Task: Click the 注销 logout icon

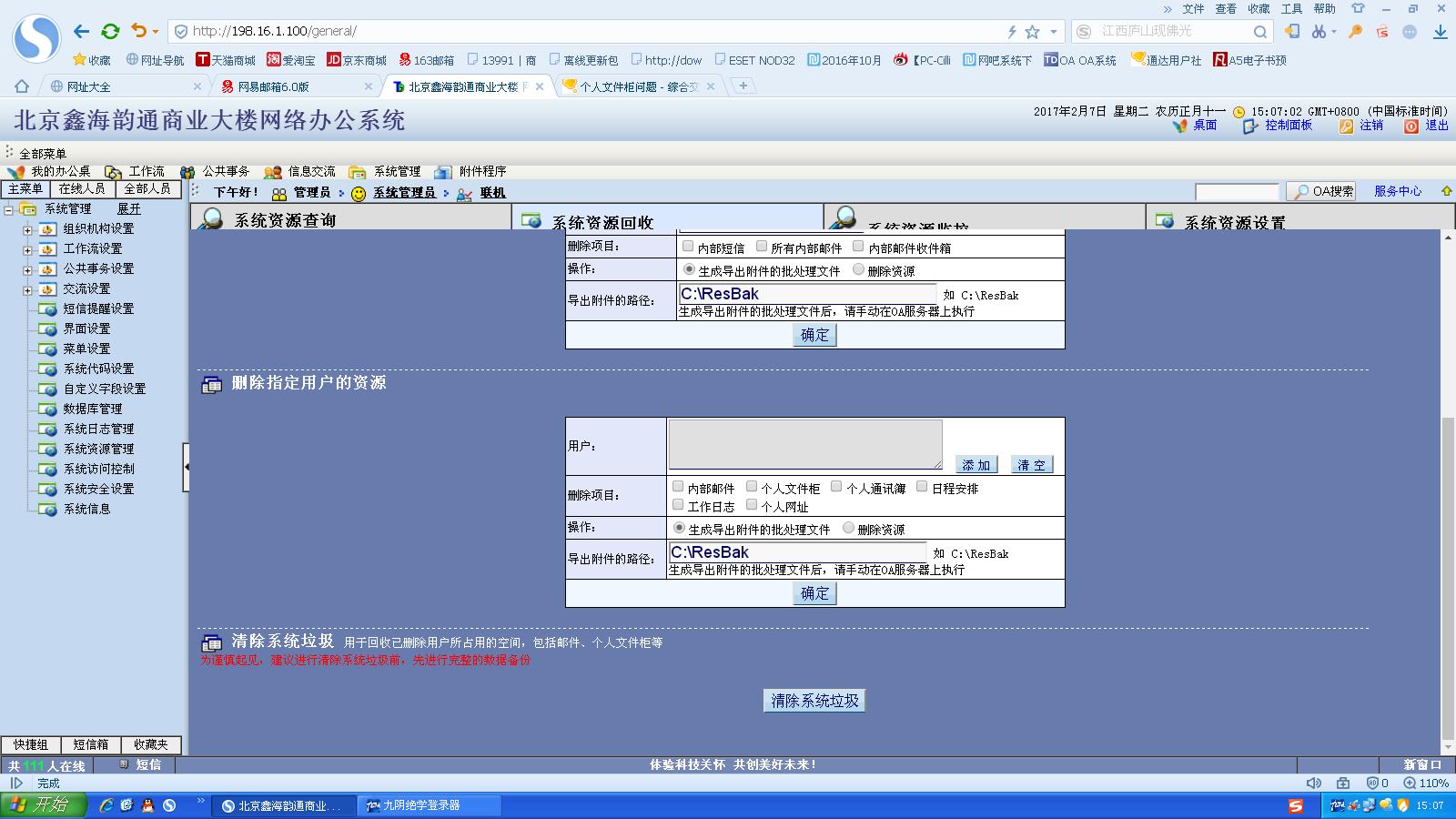Action: coord(1346,126)
